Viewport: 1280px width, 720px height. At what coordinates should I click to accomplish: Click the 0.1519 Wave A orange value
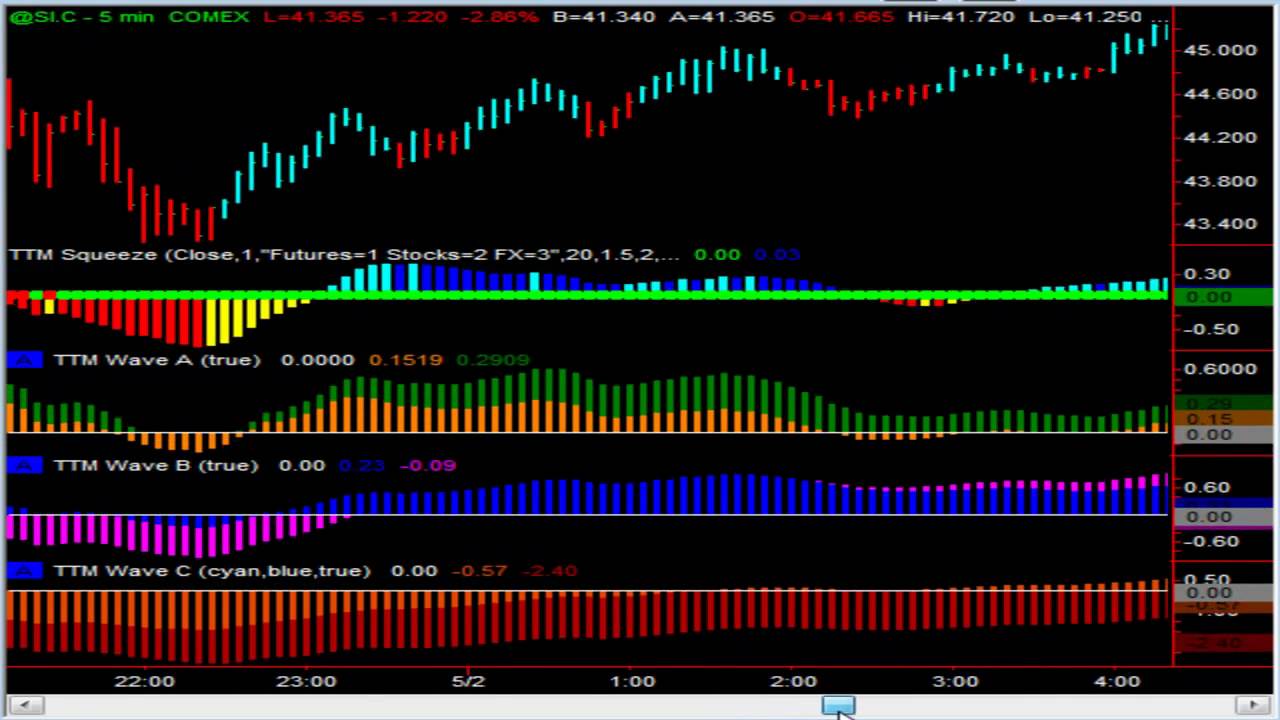click(405, 359)
